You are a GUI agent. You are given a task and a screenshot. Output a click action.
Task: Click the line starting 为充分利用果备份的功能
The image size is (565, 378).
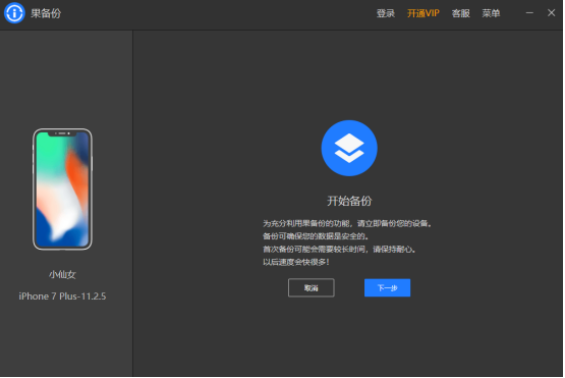(x=347, y=223)
